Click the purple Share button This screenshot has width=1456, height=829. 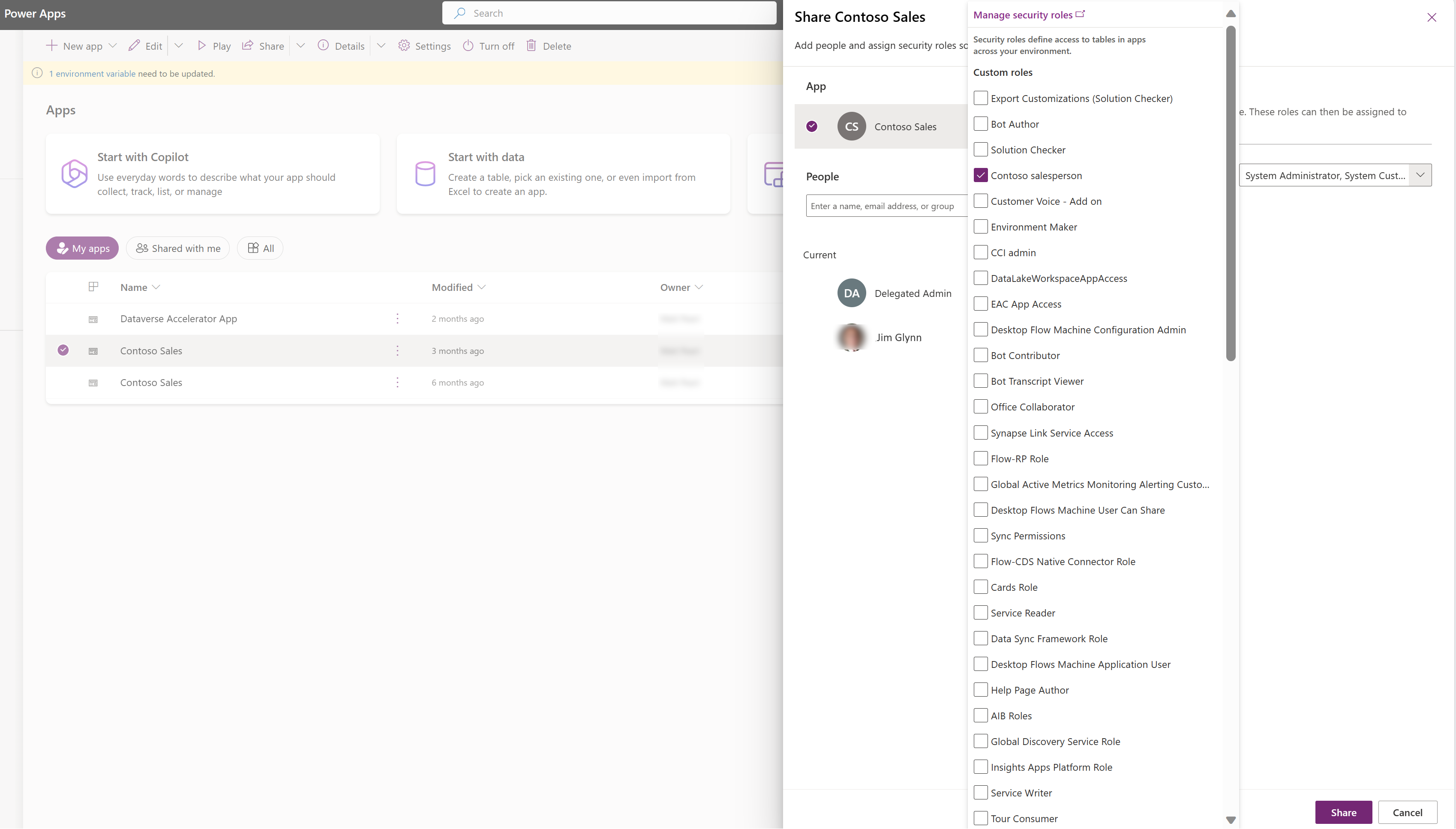(1343, 812)
